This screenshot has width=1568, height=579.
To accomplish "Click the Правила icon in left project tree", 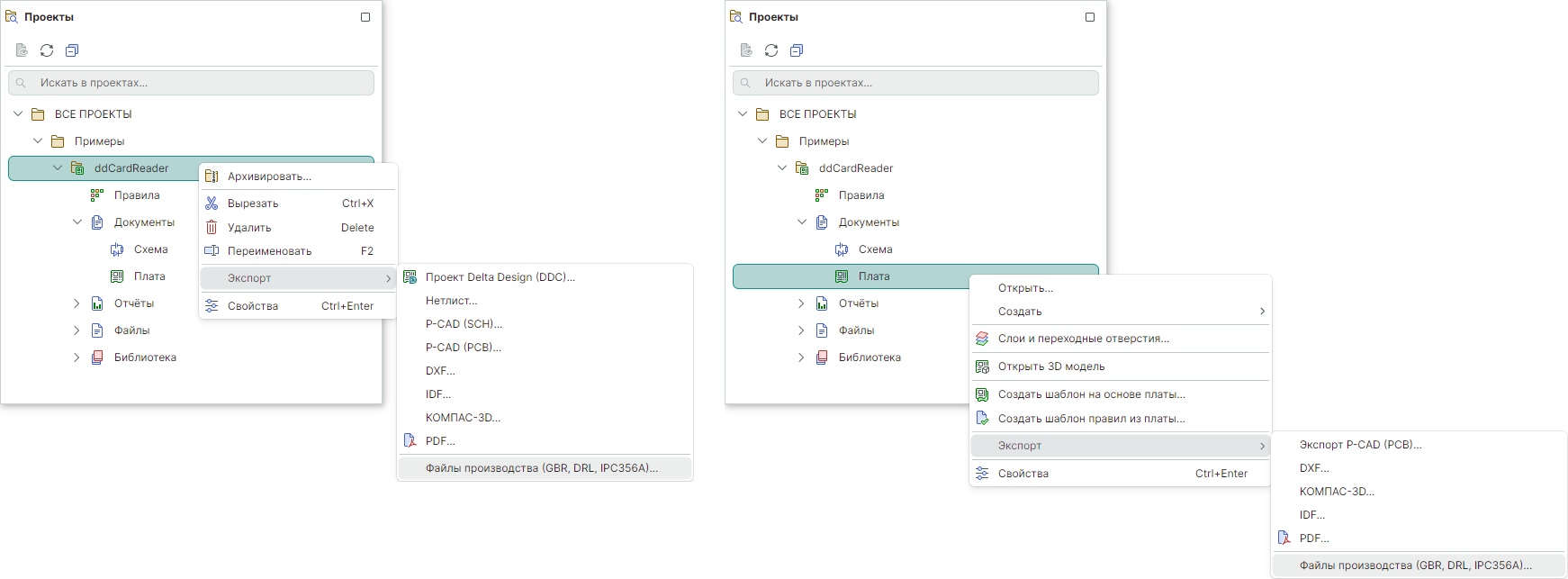I will point(97,195).
